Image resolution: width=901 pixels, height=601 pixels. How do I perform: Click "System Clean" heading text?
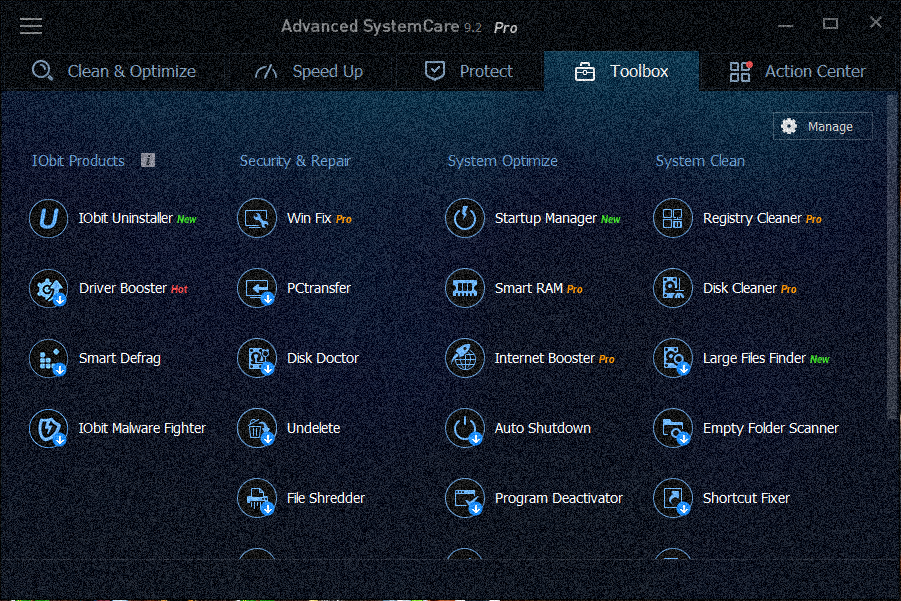tap(700, 161)
